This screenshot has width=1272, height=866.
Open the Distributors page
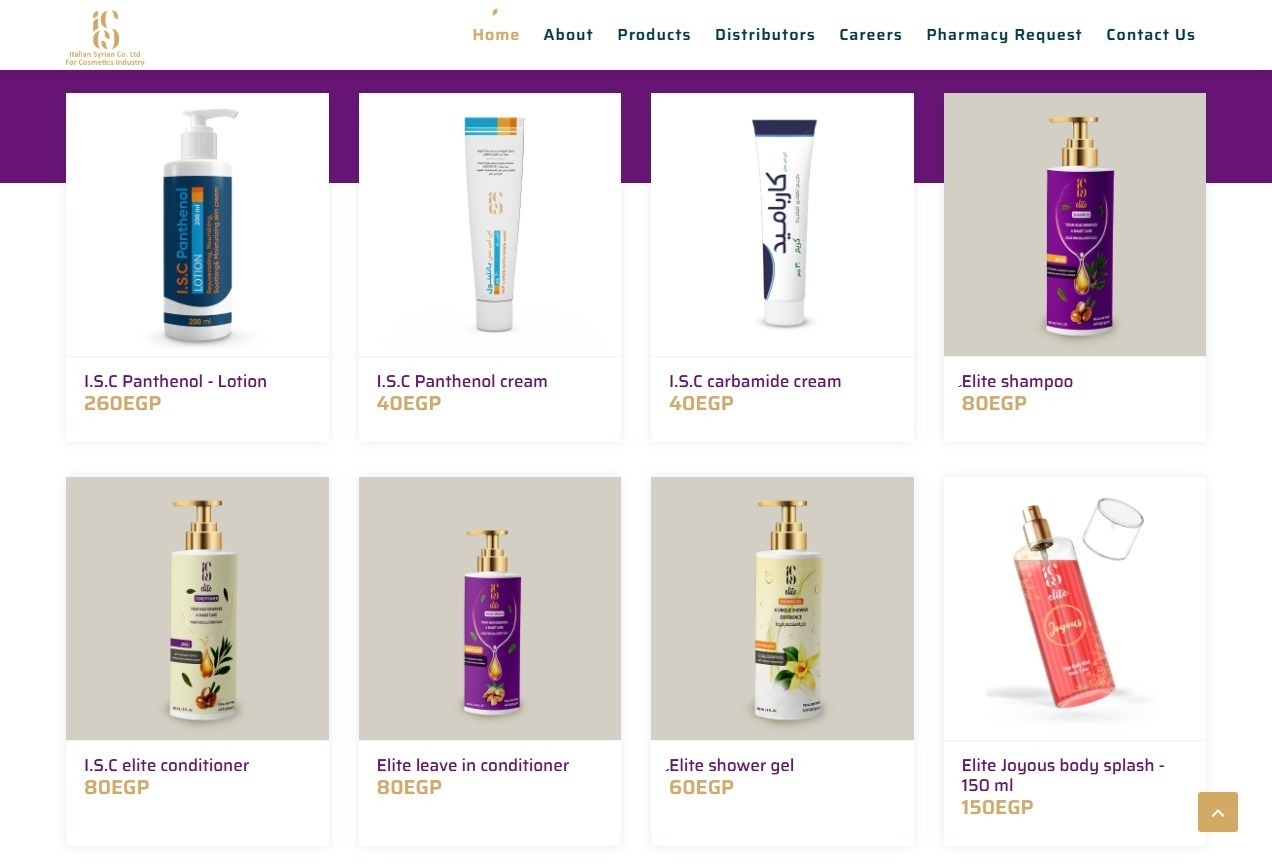(765, 35)
